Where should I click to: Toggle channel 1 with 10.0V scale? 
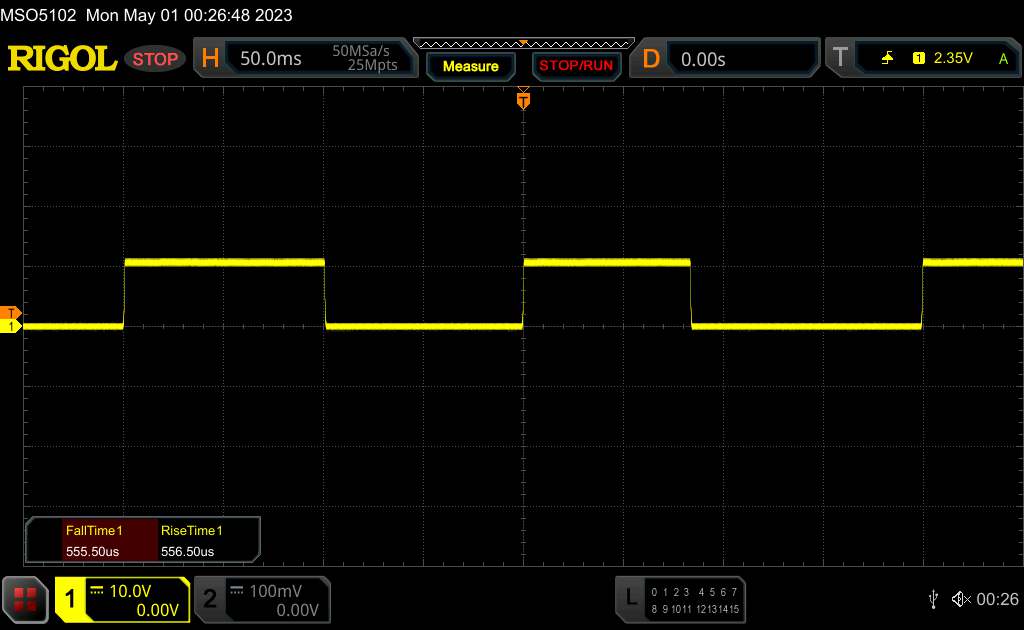coord(121,599)
